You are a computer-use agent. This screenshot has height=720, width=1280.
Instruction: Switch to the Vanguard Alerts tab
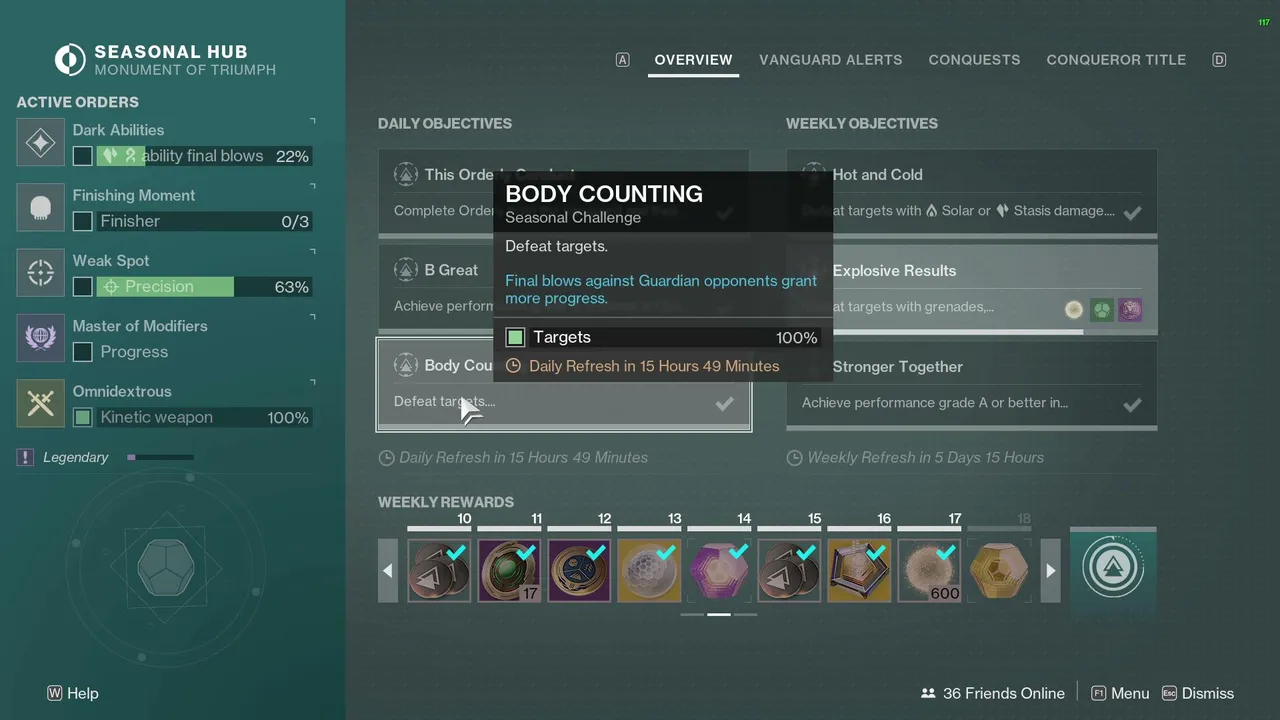coord(830,60)
